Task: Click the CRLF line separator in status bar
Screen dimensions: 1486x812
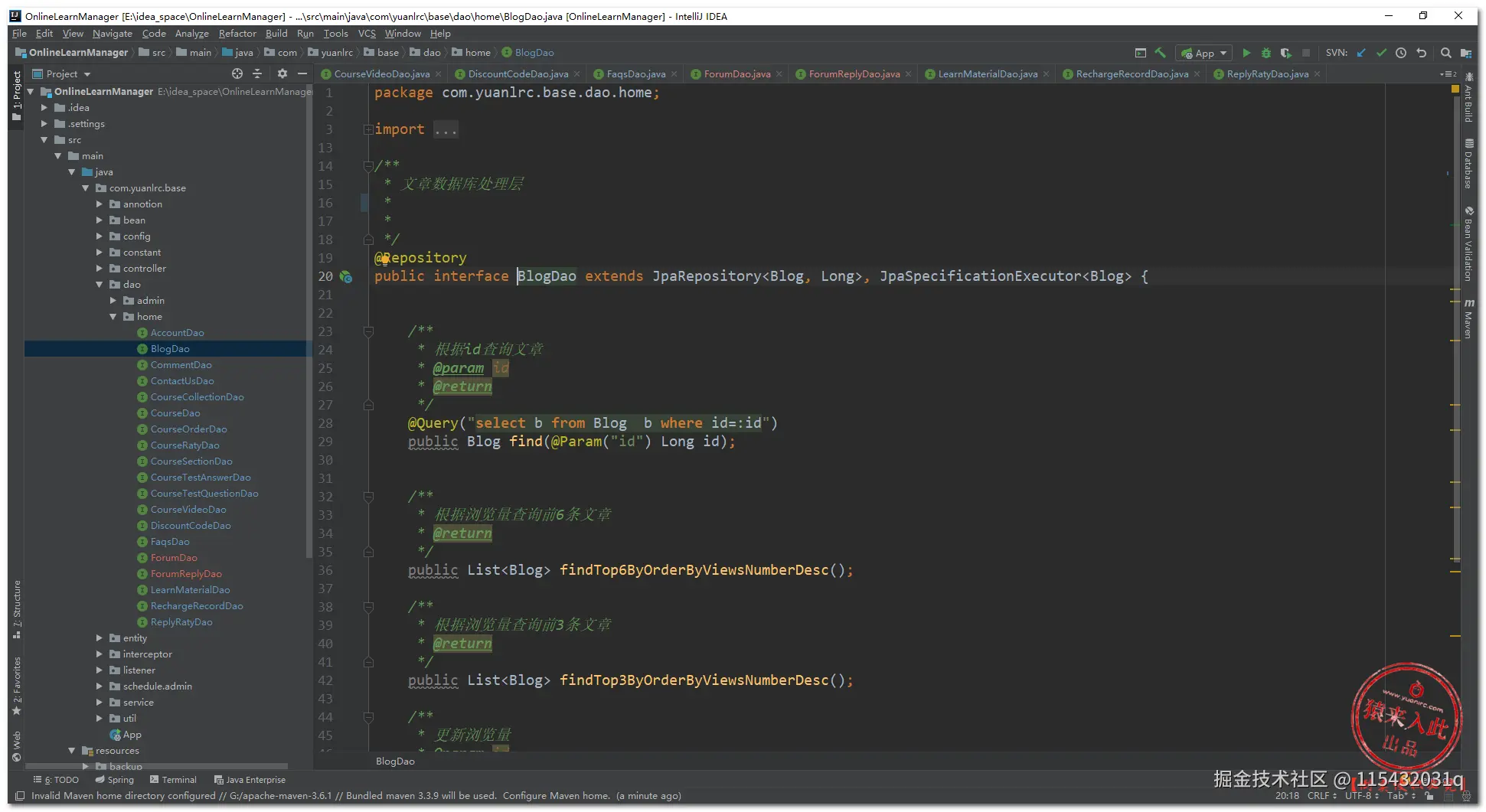Action: pos(1322,796)
